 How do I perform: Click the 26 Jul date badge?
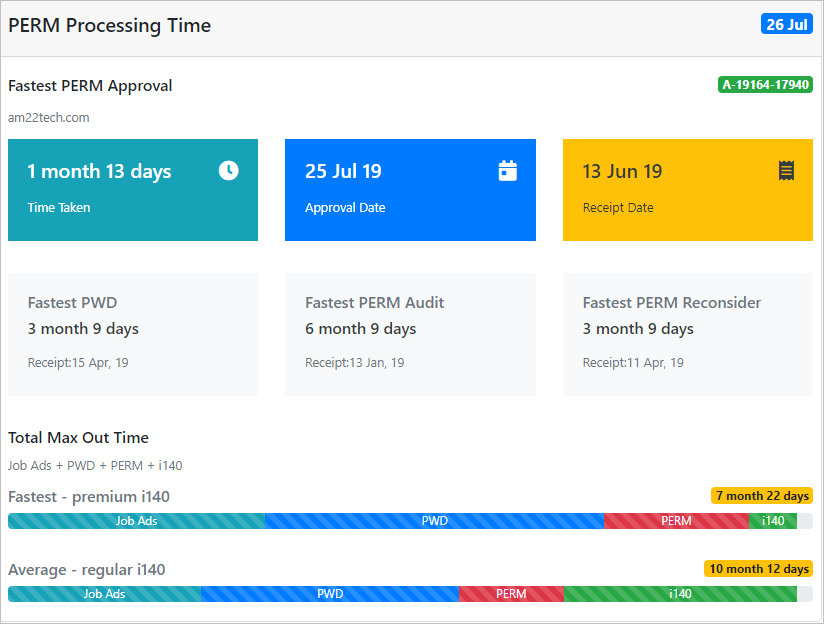point(787,24)
